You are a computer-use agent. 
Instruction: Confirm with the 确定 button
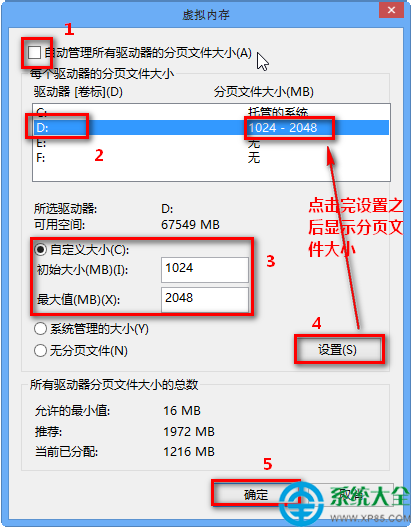(x=256, y=495)
